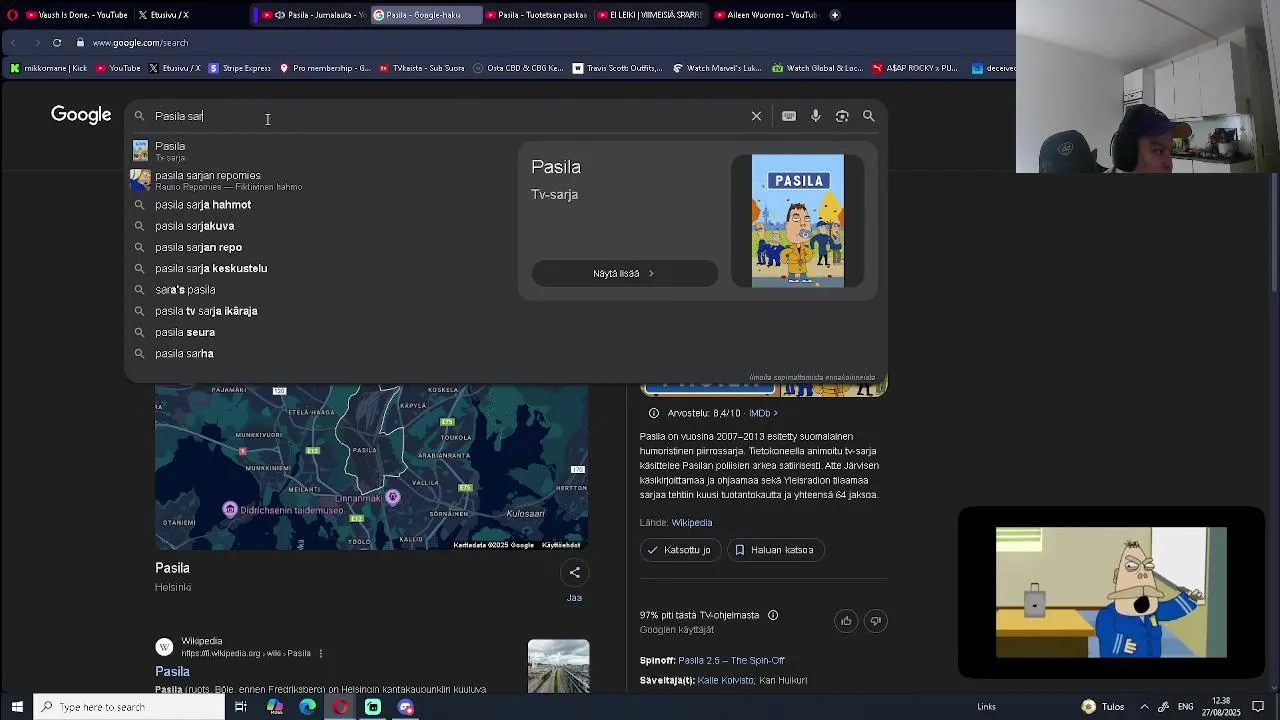Clear the search box with the X icon
Viewport: 1280px width, 720px height.
756,116
